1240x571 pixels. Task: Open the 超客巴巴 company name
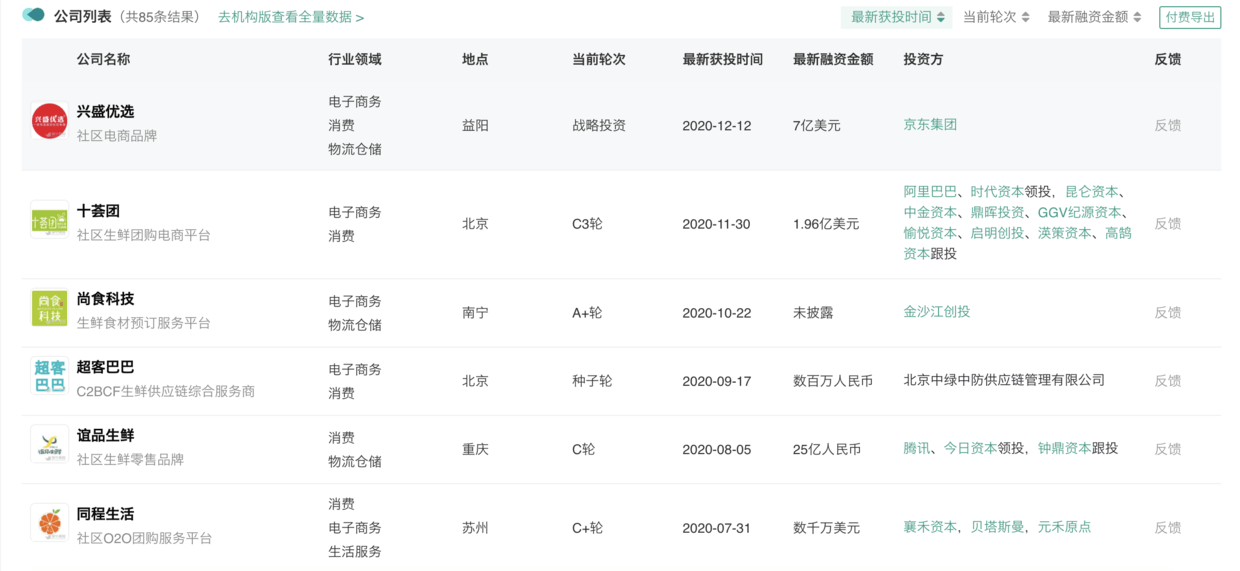click(105, 368)
